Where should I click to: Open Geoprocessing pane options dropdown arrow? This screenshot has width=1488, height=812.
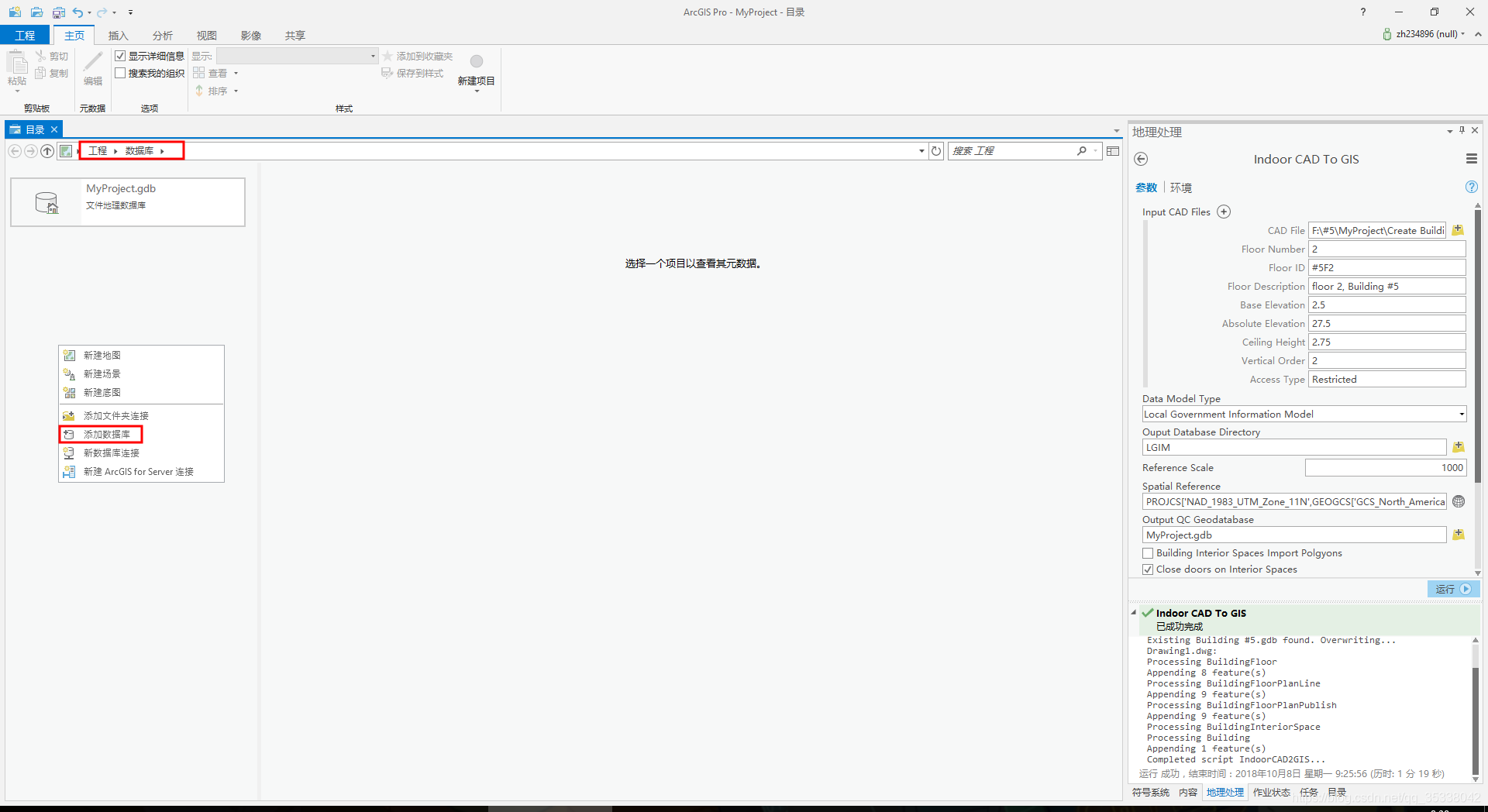[1449, 131]
